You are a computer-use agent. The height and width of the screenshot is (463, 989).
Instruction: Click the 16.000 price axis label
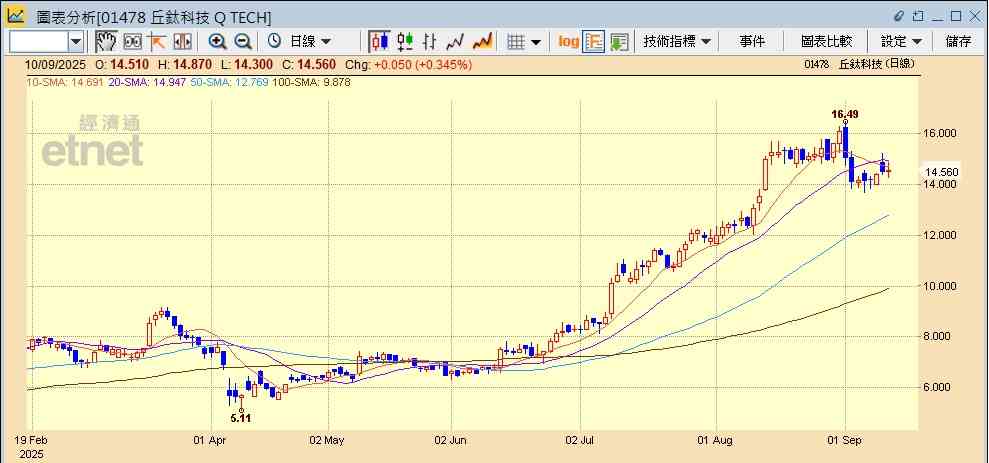point(942,133)
